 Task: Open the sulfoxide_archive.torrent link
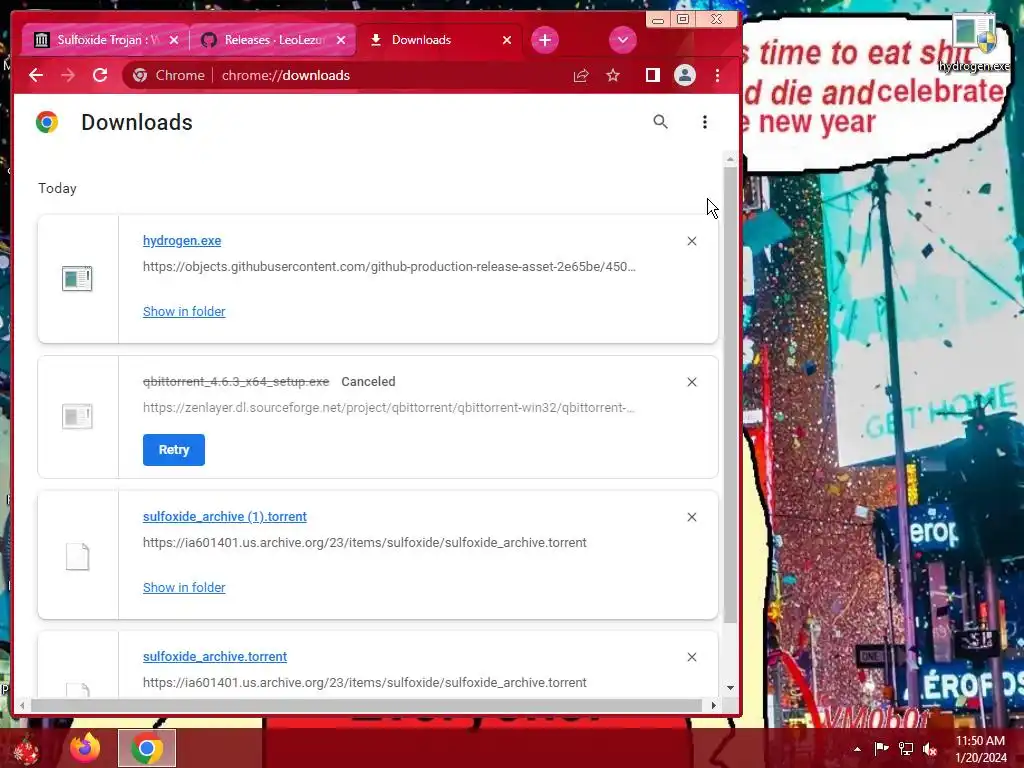215,656
